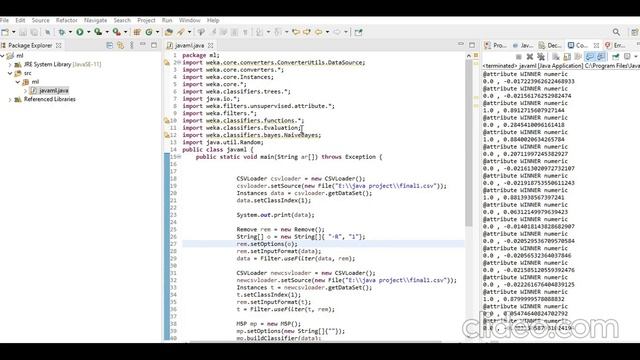Click the New Java Class icon
The image size is (640, 360).
pyautogui.click(x=149, y=32)
